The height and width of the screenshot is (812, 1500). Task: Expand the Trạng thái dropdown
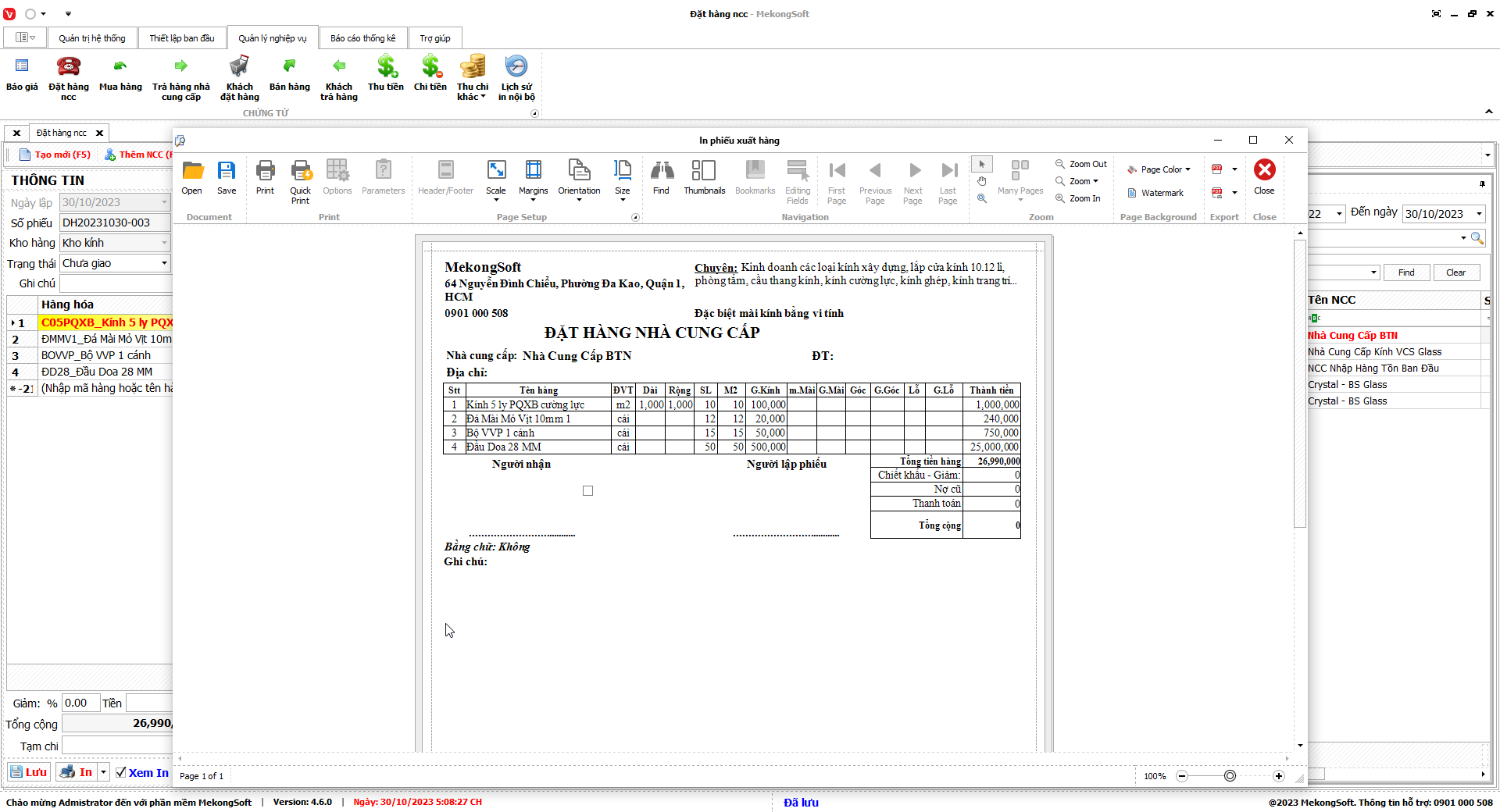(x=164, y=263)
